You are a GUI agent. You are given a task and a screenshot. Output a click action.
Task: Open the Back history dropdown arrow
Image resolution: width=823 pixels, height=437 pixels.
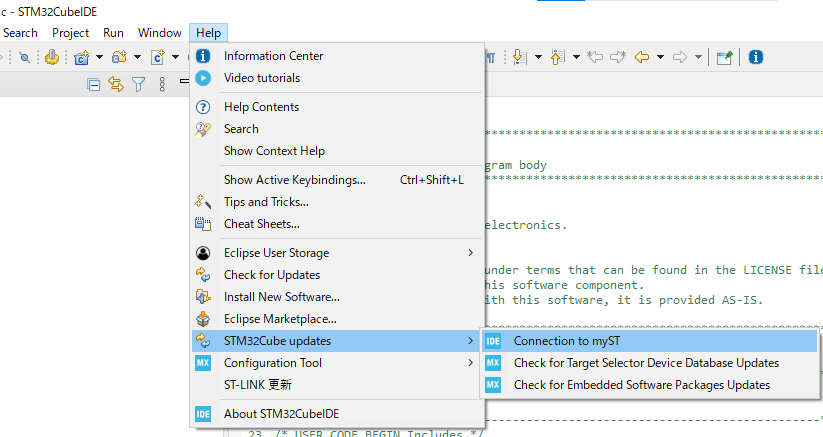(x=660, y=57)
